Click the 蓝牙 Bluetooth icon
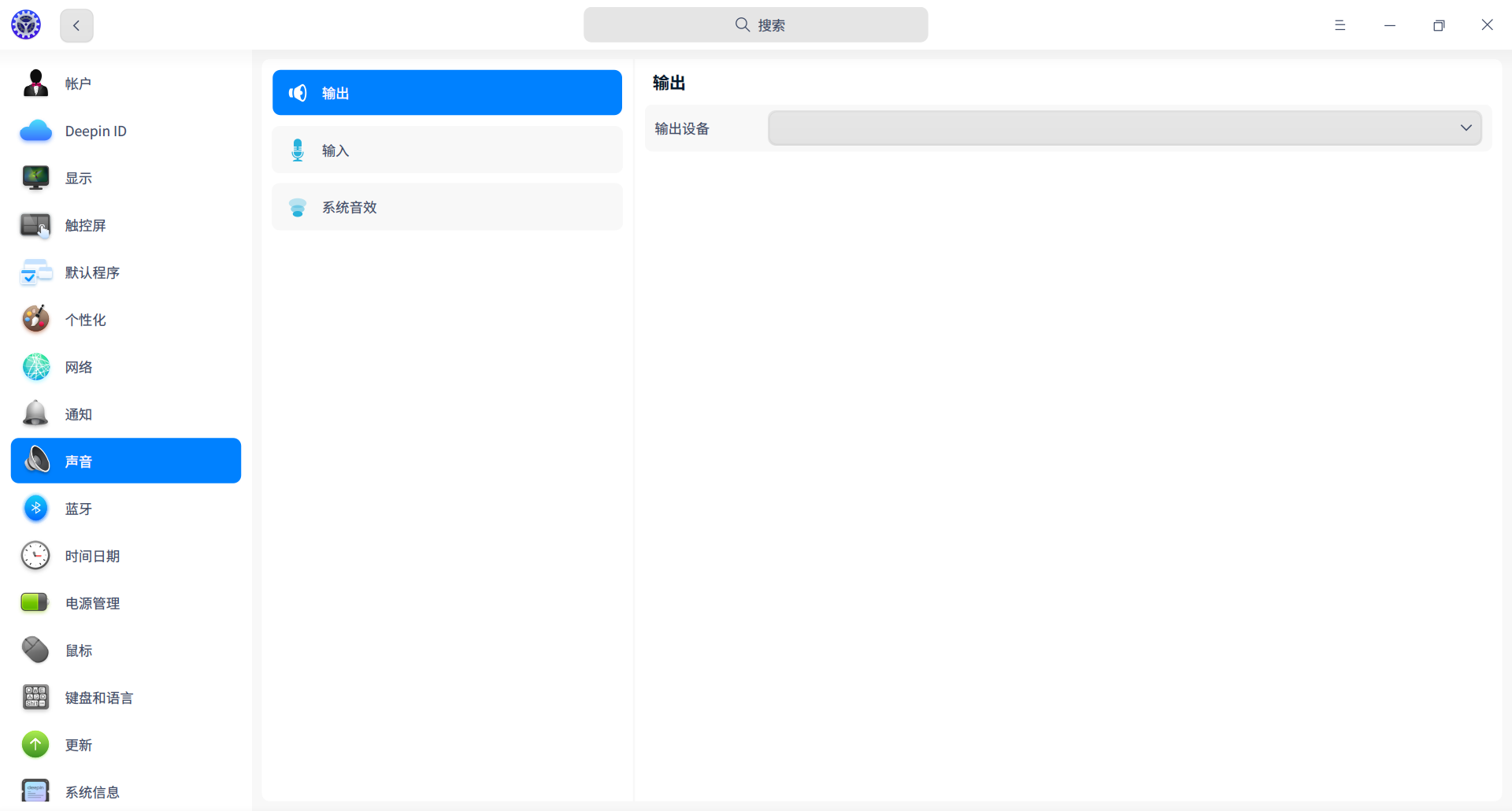The height and width of the screenshot is (811, 1512). pyautogui.click(x=35, y=509)
